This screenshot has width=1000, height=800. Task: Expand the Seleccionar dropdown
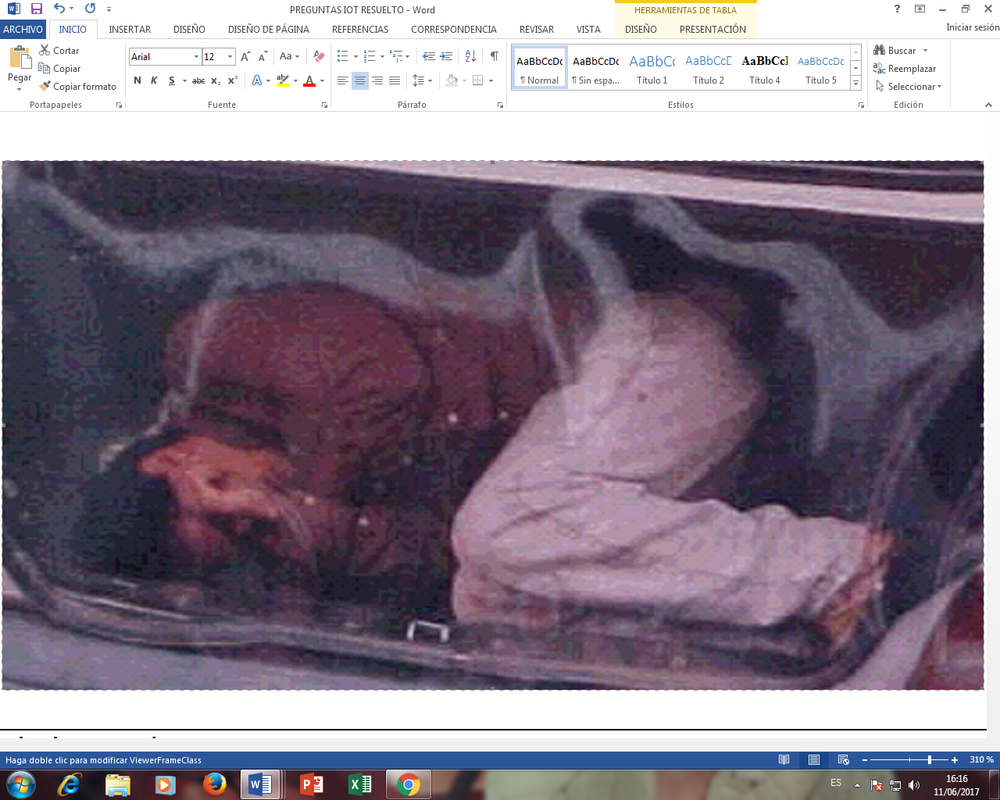[x=939, y=87]
